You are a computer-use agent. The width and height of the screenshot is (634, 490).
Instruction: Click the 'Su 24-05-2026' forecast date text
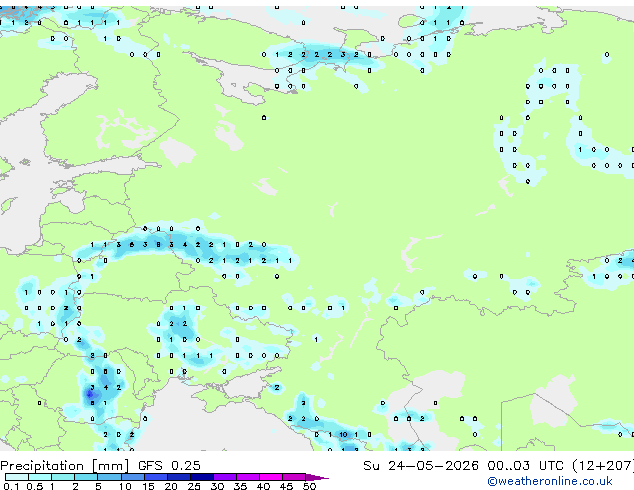(421, 466)
